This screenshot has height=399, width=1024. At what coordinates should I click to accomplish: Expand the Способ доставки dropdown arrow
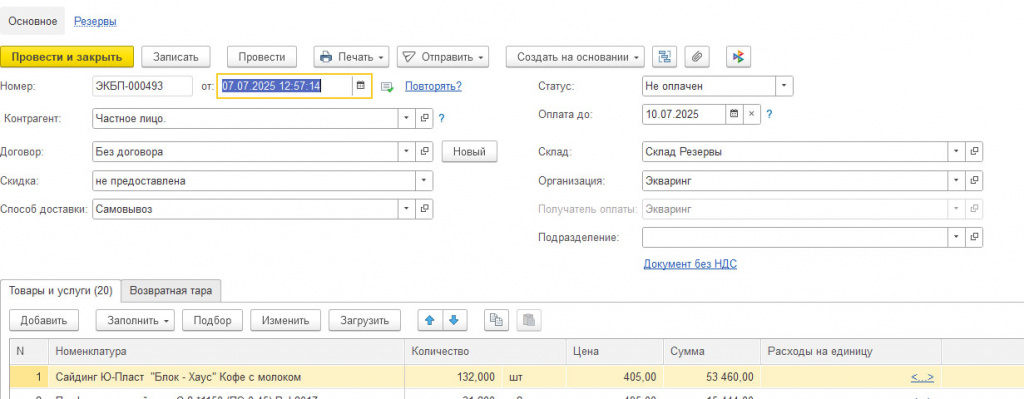pyautogui.click(x=407, y=209)
